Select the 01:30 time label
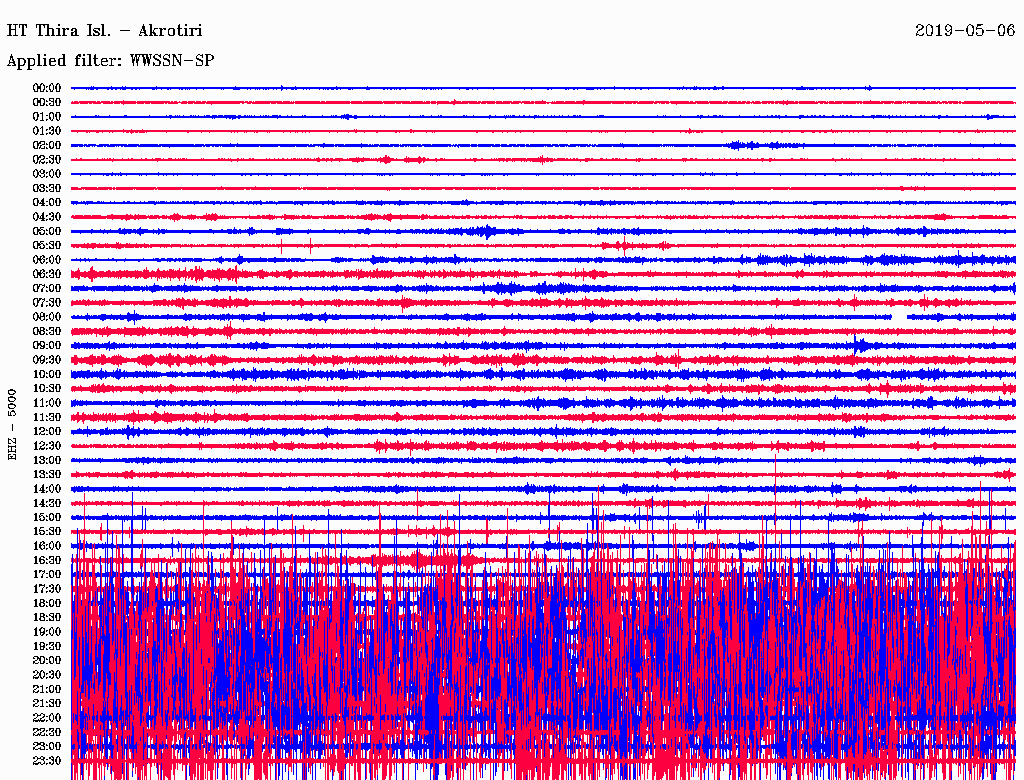 click(47, 131)
